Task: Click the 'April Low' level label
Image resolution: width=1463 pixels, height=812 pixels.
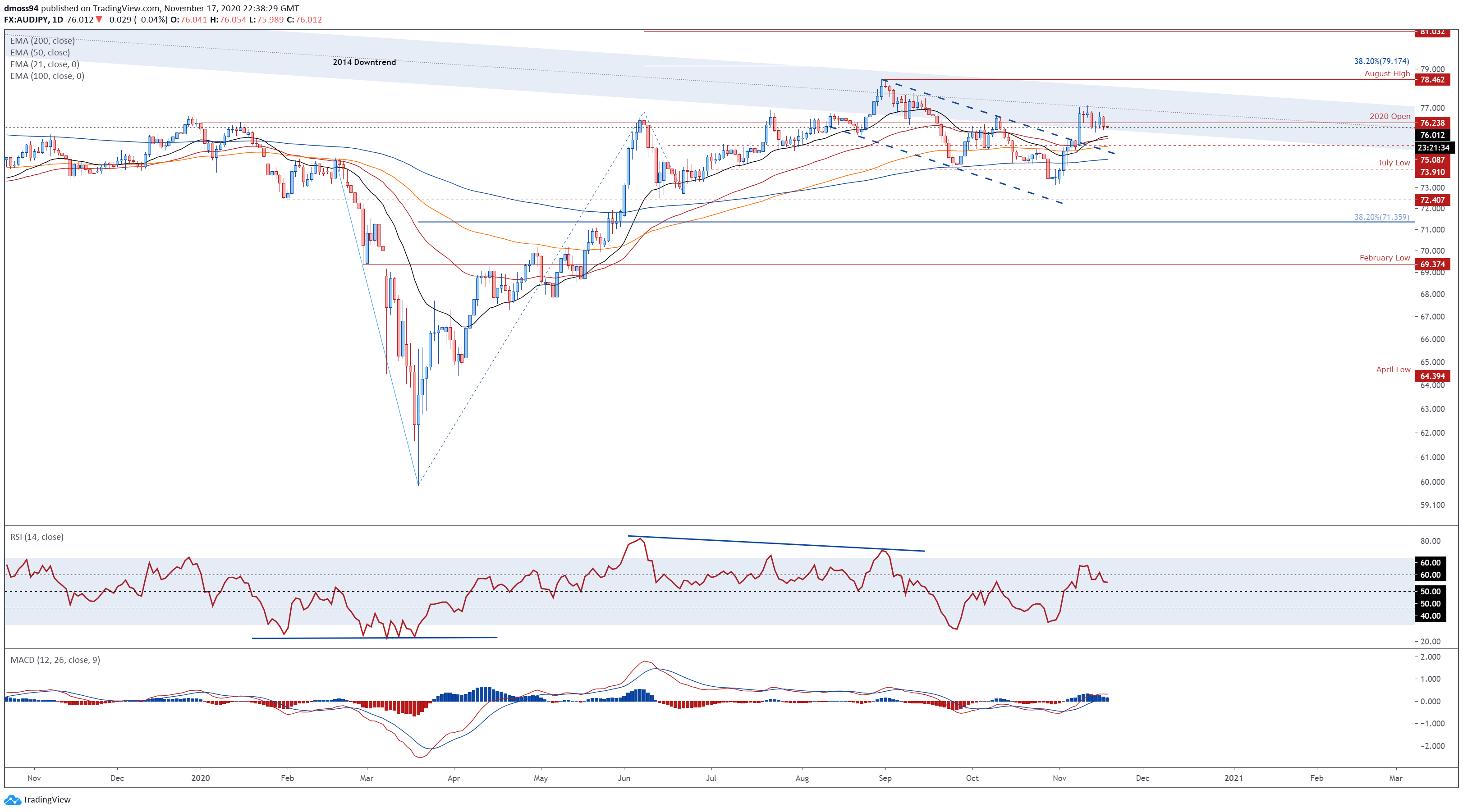Action: point(1393,369)
